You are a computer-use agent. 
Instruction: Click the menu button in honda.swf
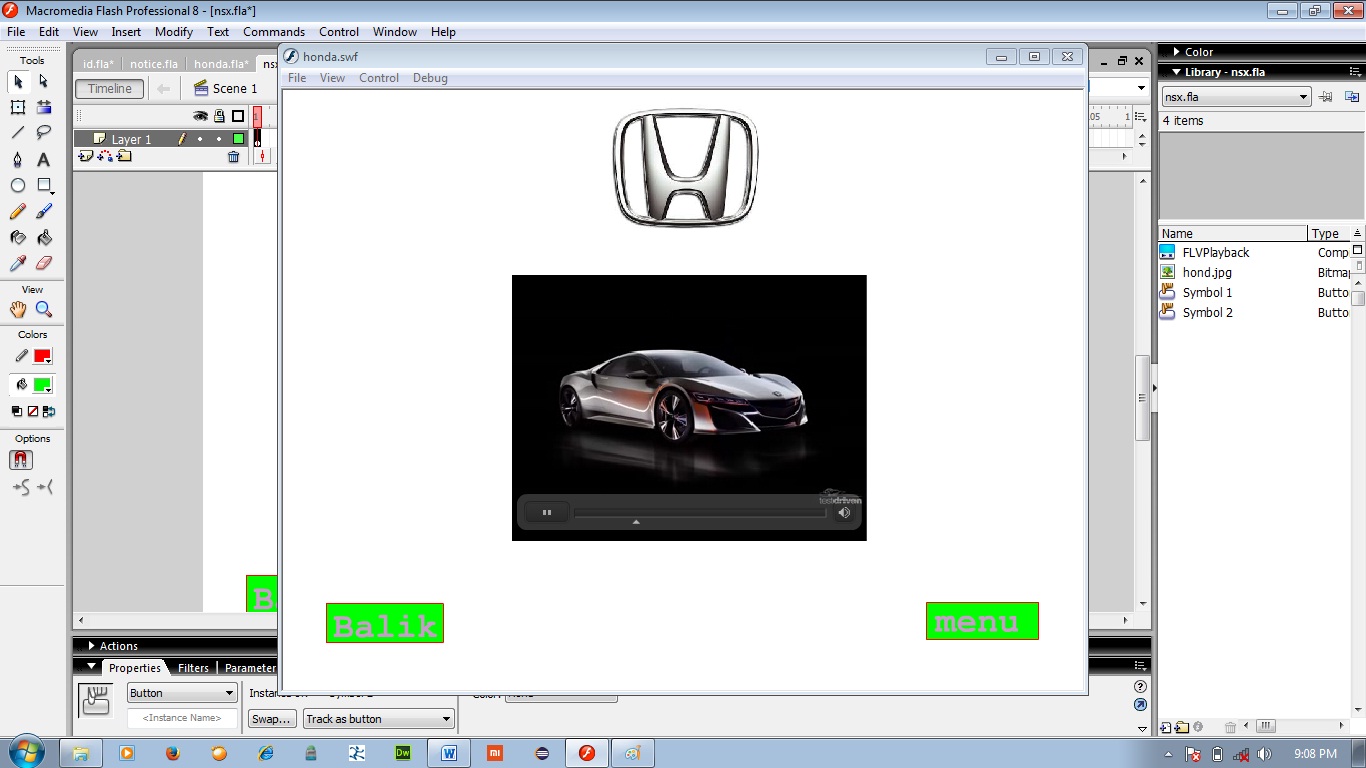click(982, 621)
